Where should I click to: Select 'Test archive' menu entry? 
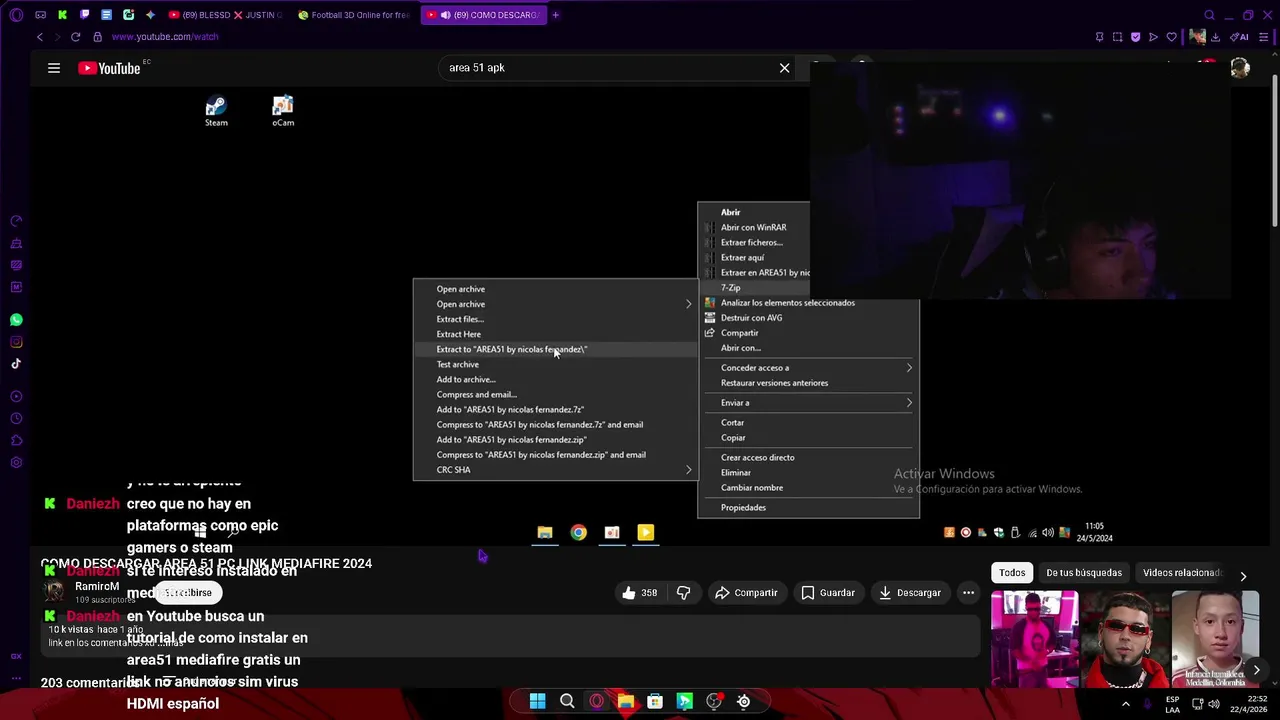(554, 364)
